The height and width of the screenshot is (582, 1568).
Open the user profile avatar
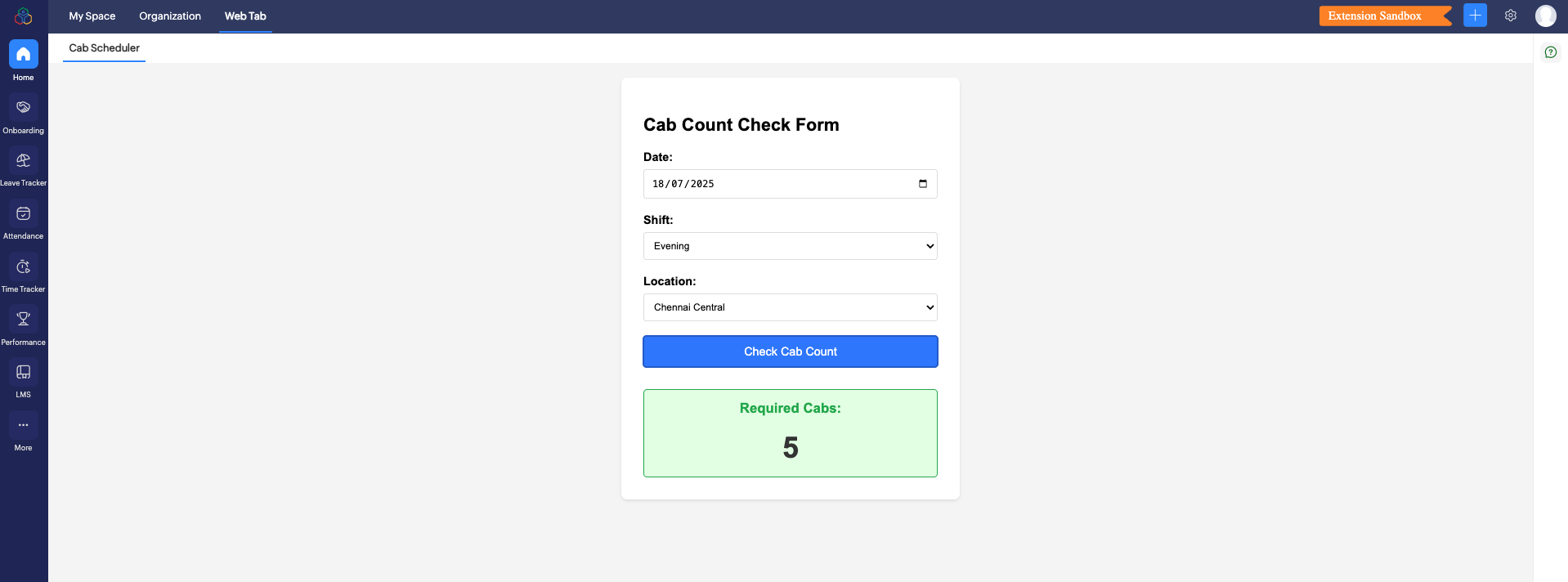(1545, 16)
